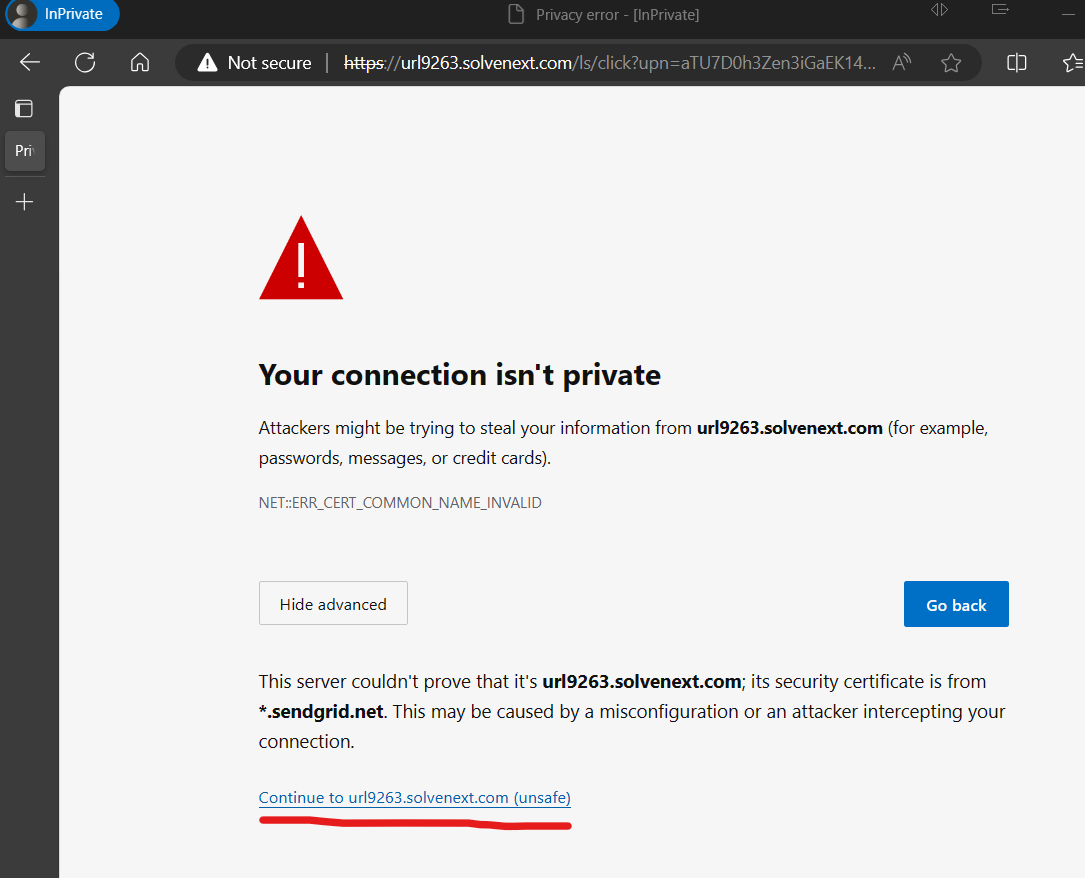The height and width of the screenshot is (878, 1085).
Task: Click the Go back button
Action: (956, 604)
